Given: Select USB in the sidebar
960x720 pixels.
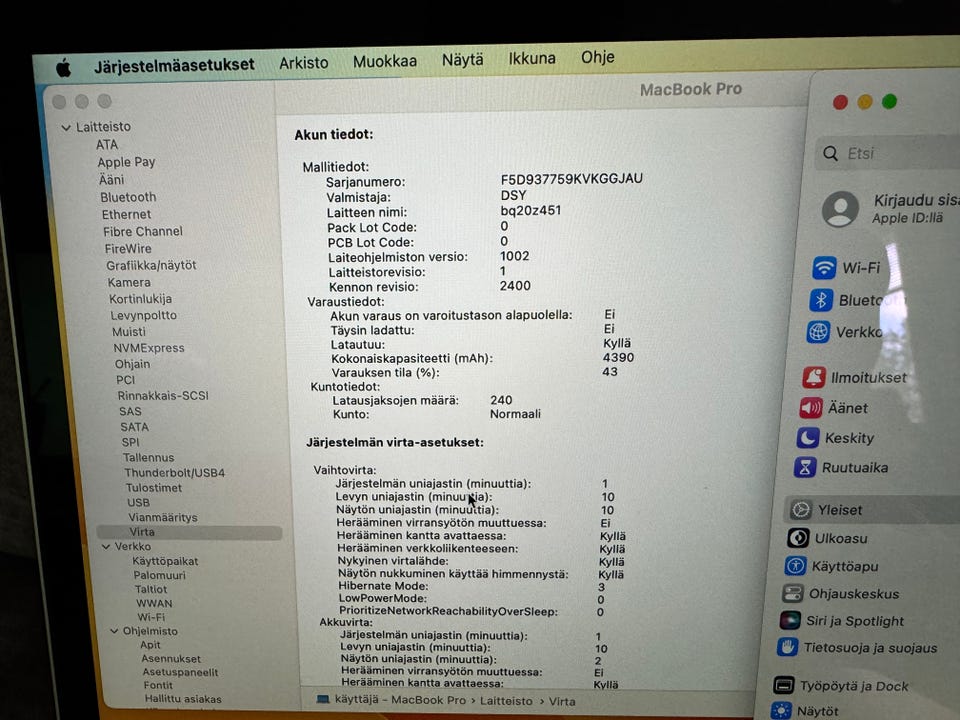Looking at the screenshot, I should 138,503.
